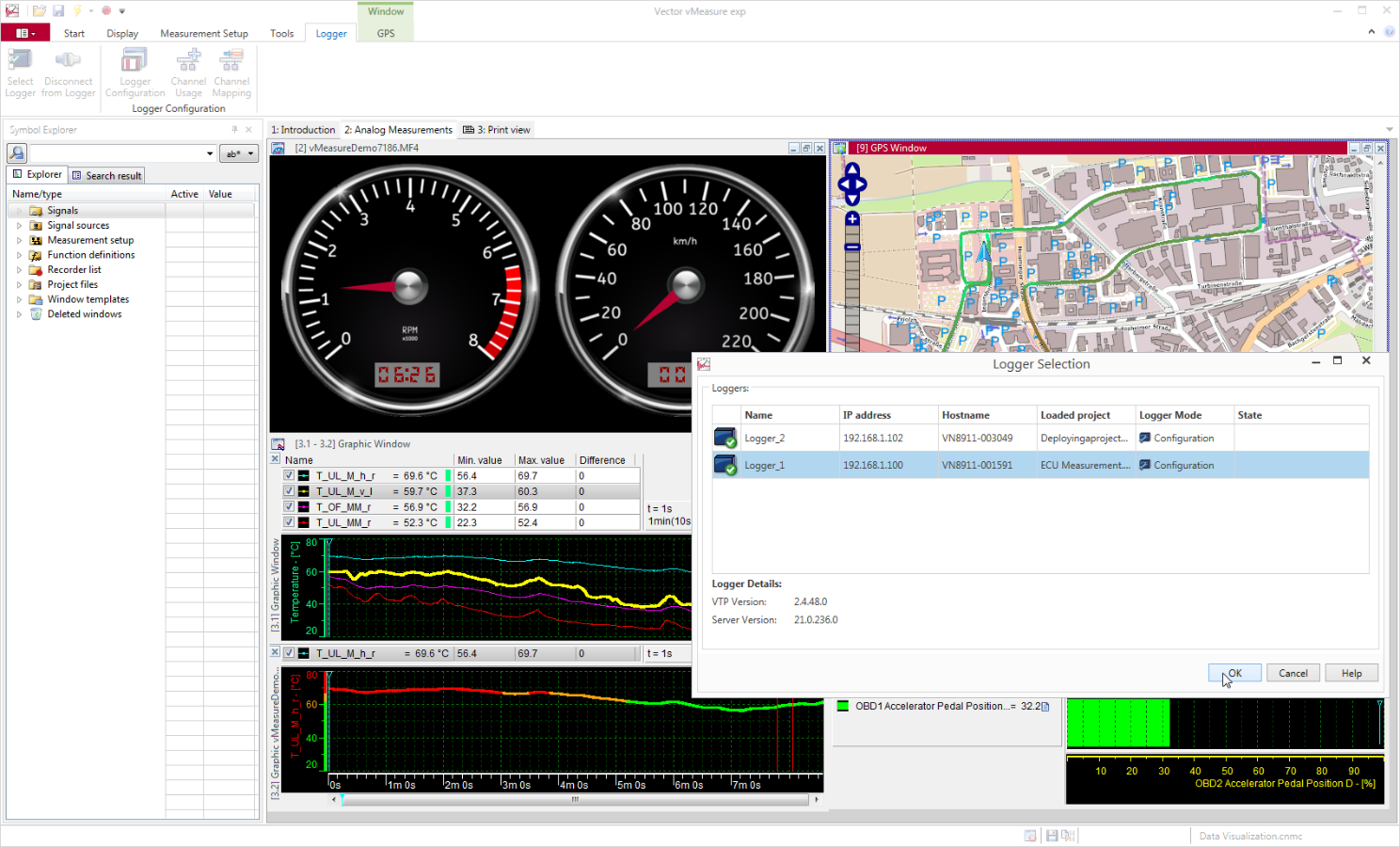Expand the Project files tree node
1400x847 pixels.
(19, 284)
